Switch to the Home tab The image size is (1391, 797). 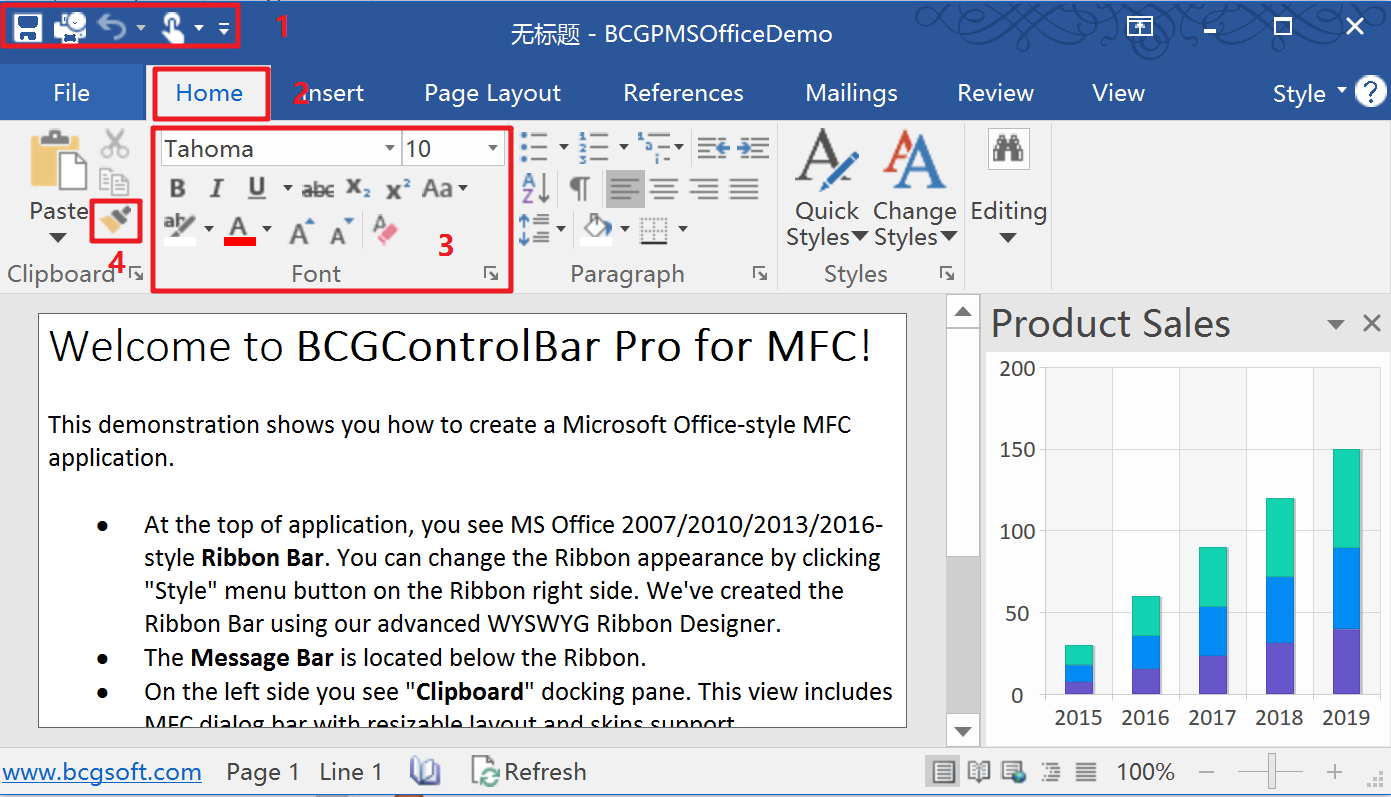point(209,93)
